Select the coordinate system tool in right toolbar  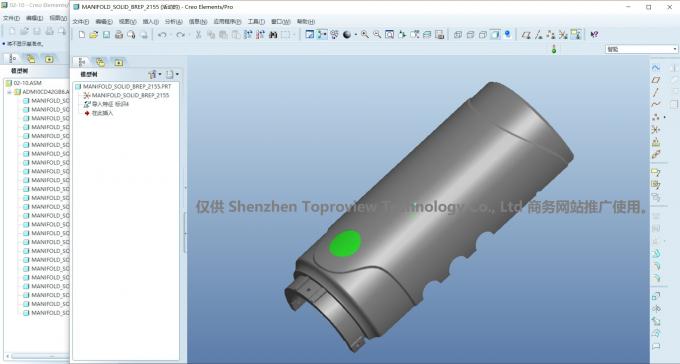[x=656, y=129]
